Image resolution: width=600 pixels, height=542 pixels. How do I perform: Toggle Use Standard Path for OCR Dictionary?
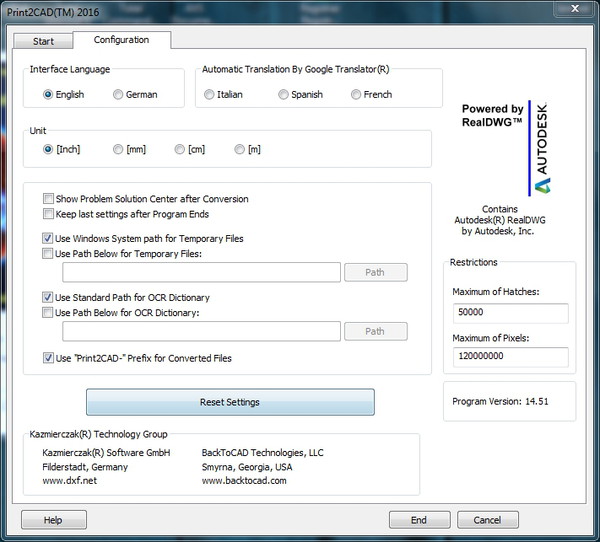click(x=126, y=297)
